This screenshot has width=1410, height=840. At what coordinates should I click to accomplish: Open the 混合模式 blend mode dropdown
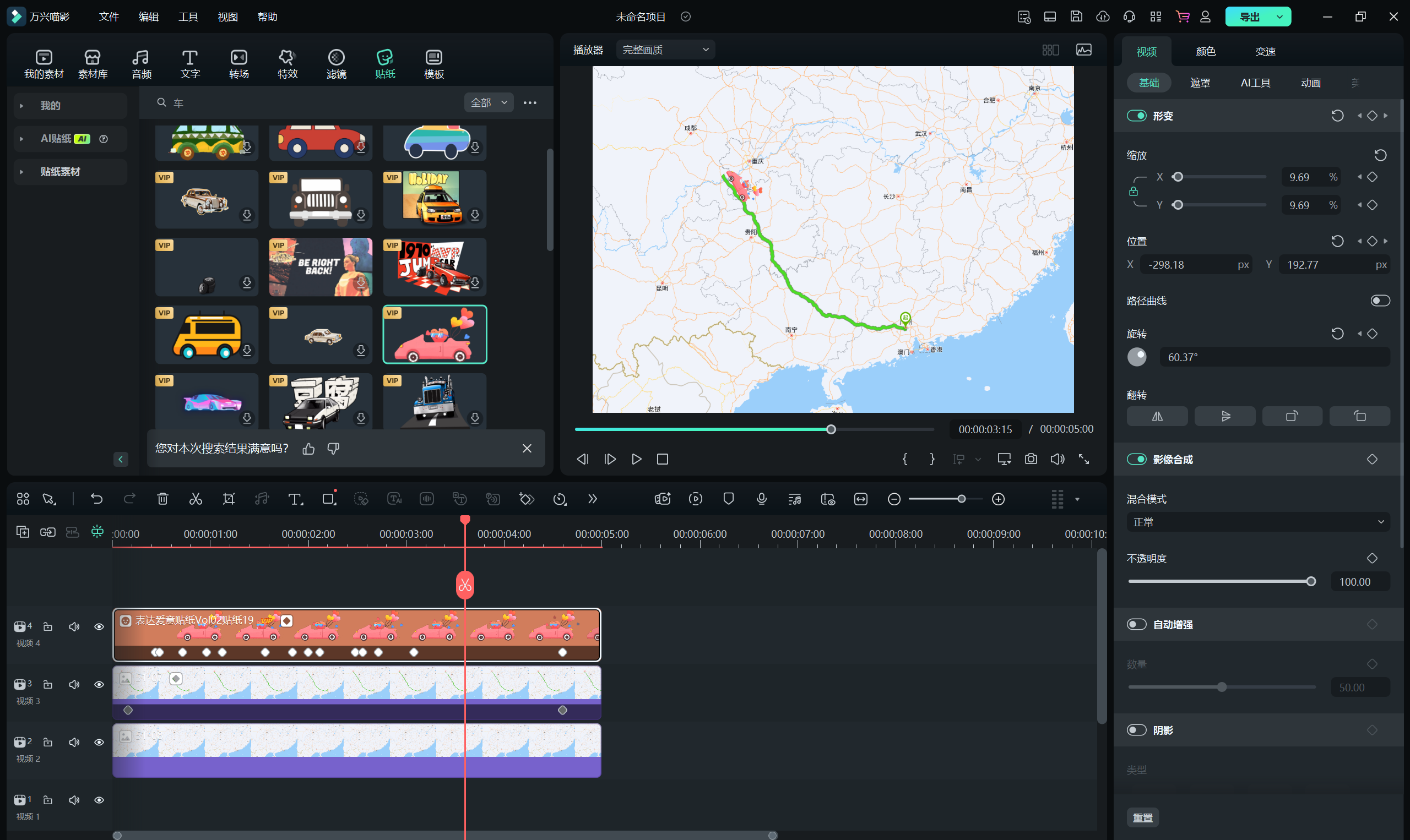(x=1257, y=522)
